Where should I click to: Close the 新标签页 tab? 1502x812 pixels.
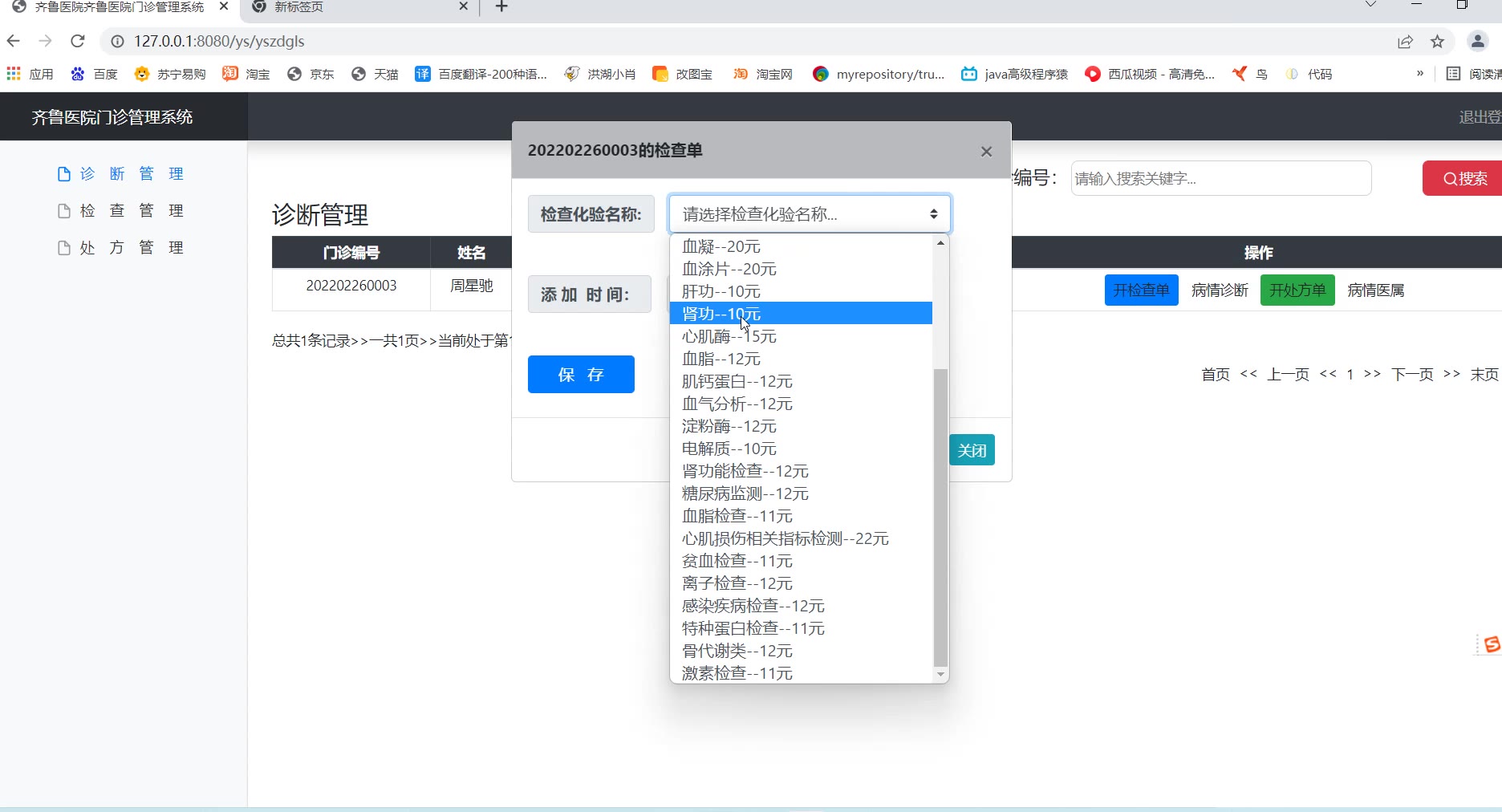click(x=463, y=6)
